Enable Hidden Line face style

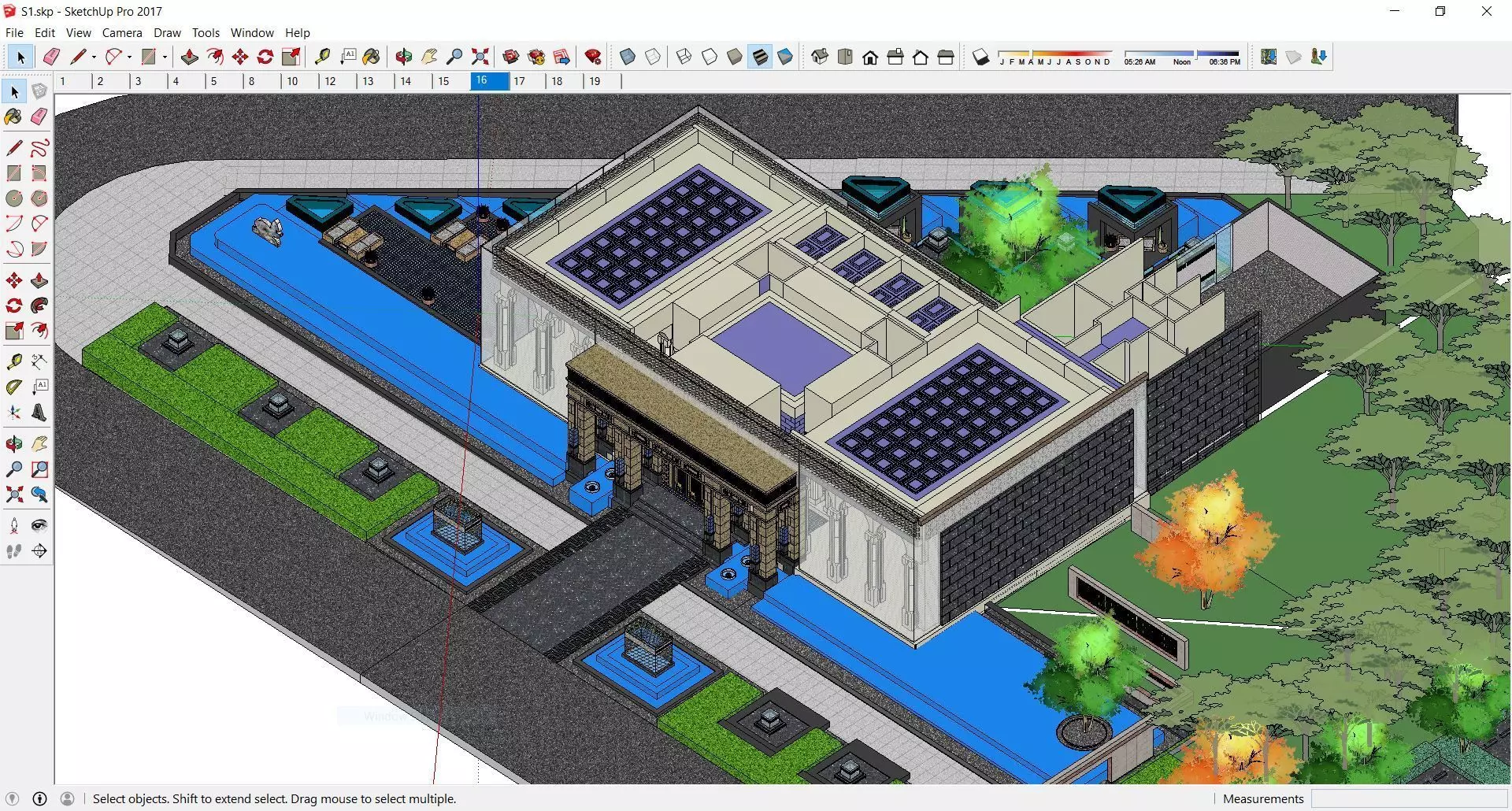tap(710, 57)
